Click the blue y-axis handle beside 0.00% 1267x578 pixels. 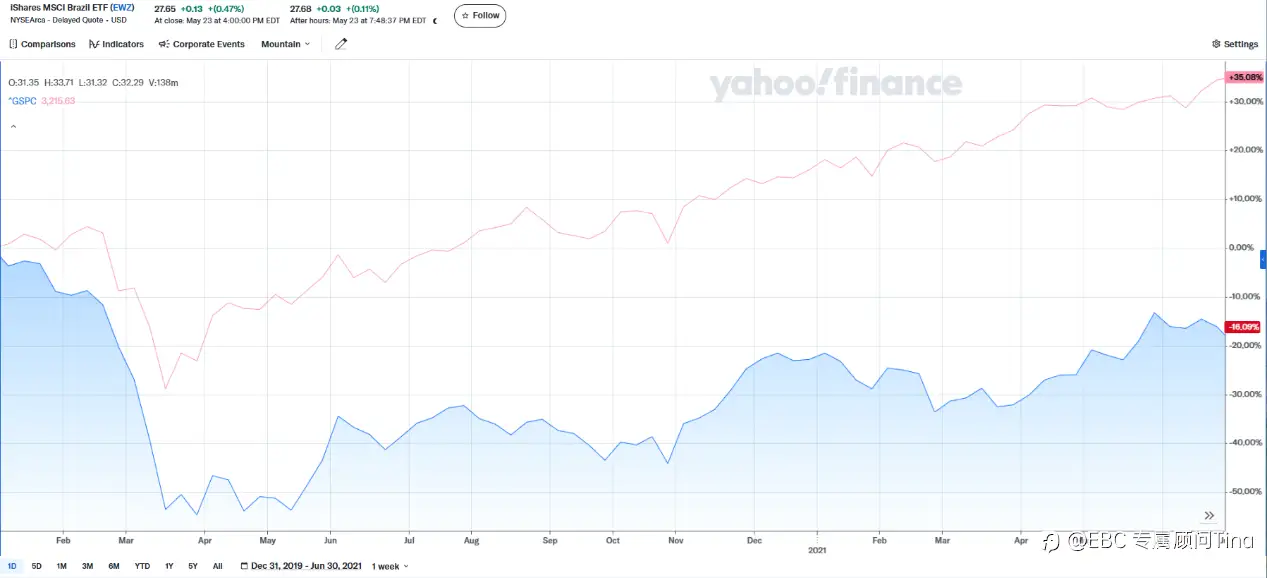click(x=1263, y=258)
